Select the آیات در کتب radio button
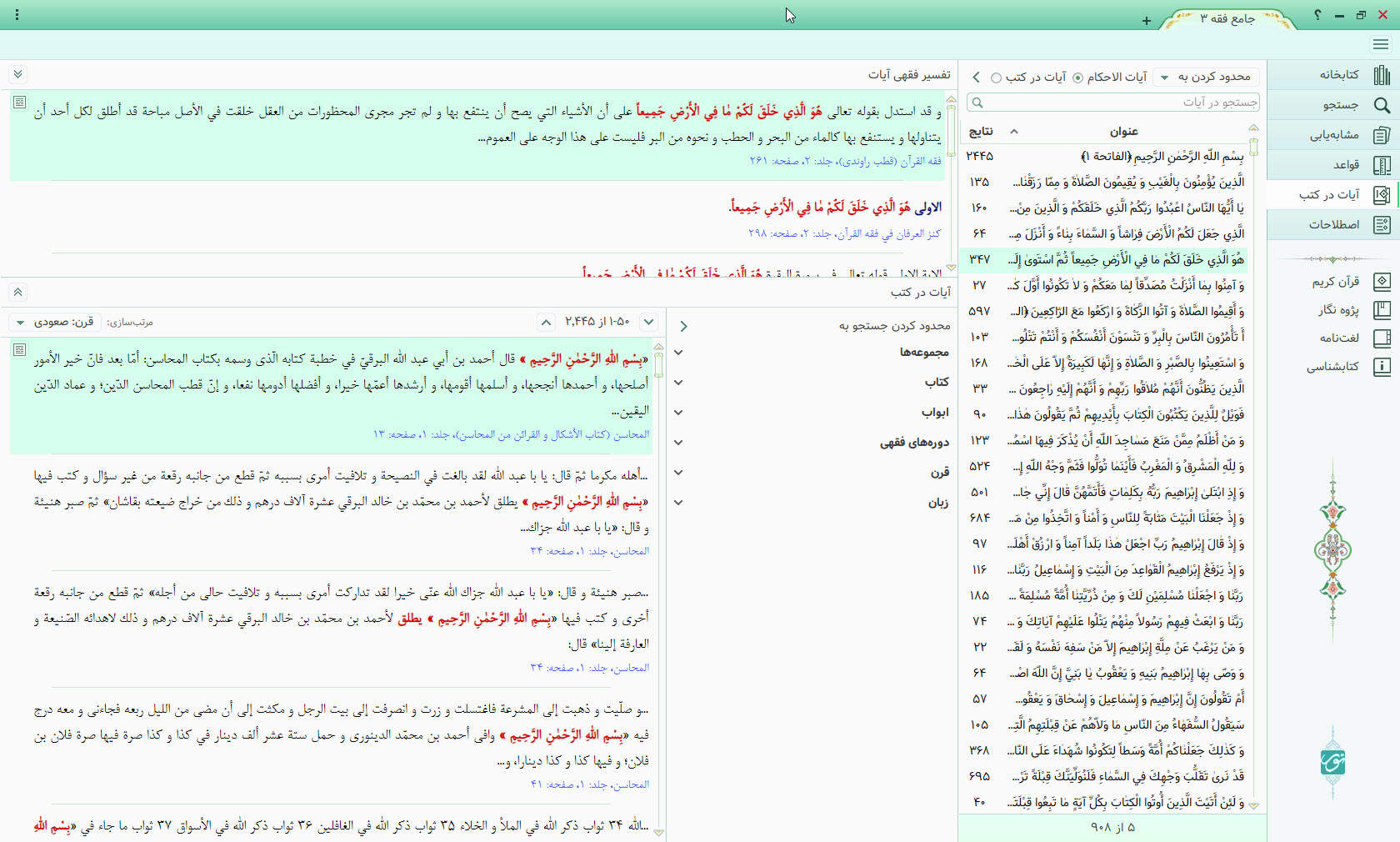The width and height of the screenshot is (1400, 842). pos(996,78)
